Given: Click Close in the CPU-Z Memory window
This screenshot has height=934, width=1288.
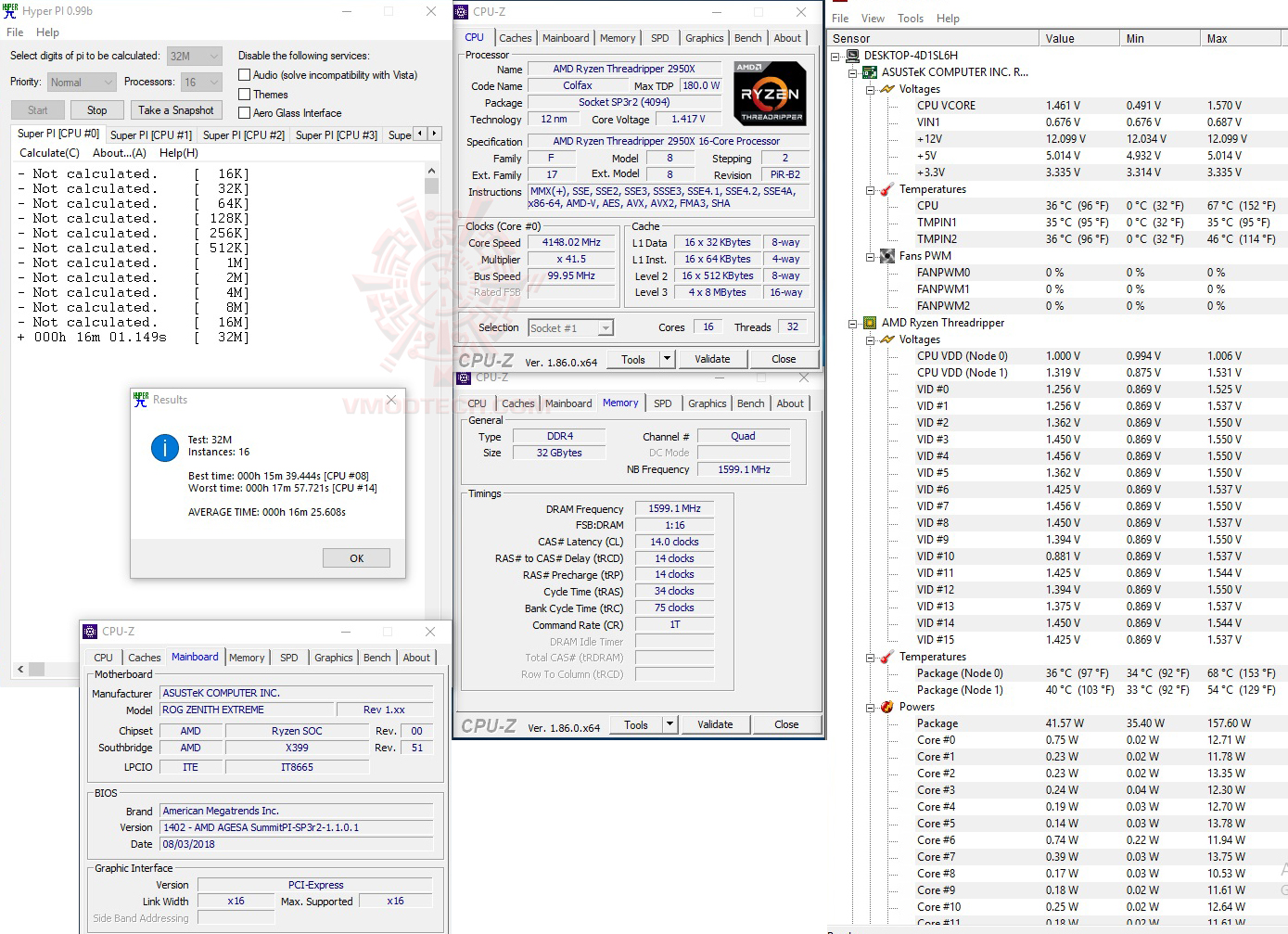Looking at the screenshot, I should click(x=786, y=724).
